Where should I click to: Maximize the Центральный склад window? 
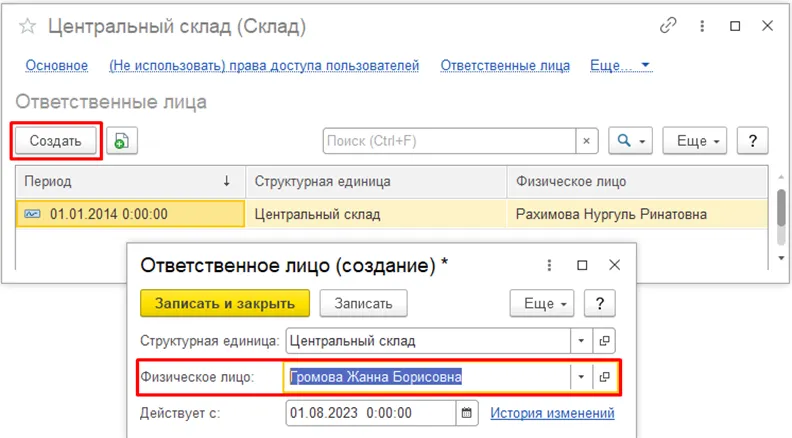click(735, 26)
